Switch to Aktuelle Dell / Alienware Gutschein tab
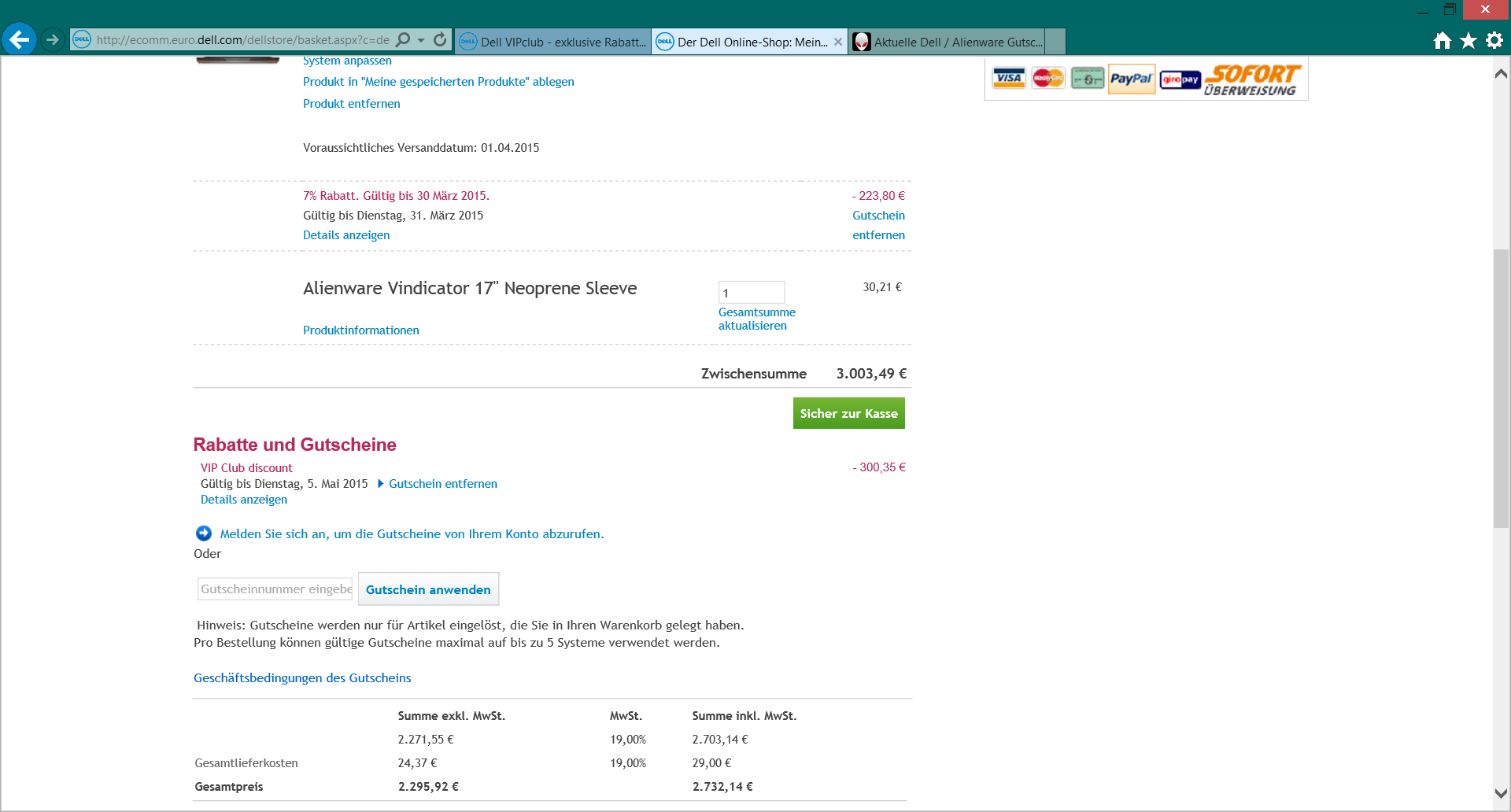 947,42
